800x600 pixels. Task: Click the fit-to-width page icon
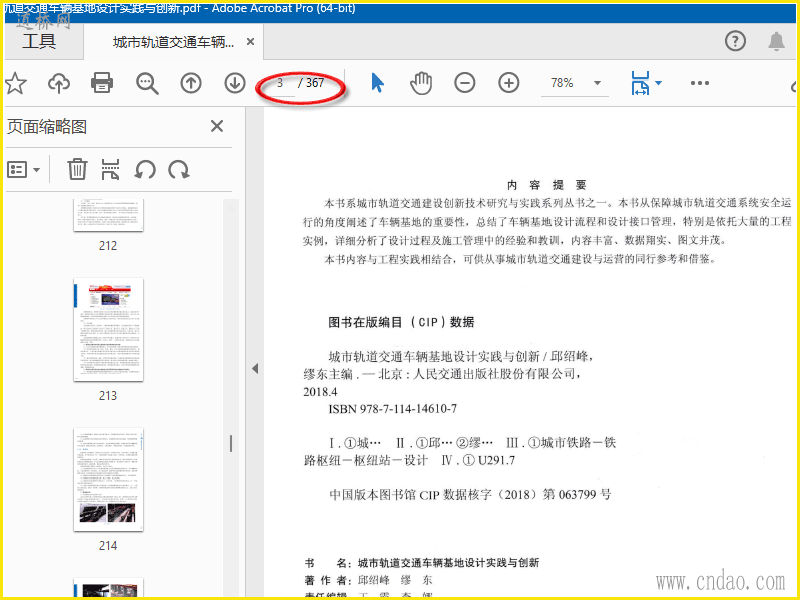[640, 83]
